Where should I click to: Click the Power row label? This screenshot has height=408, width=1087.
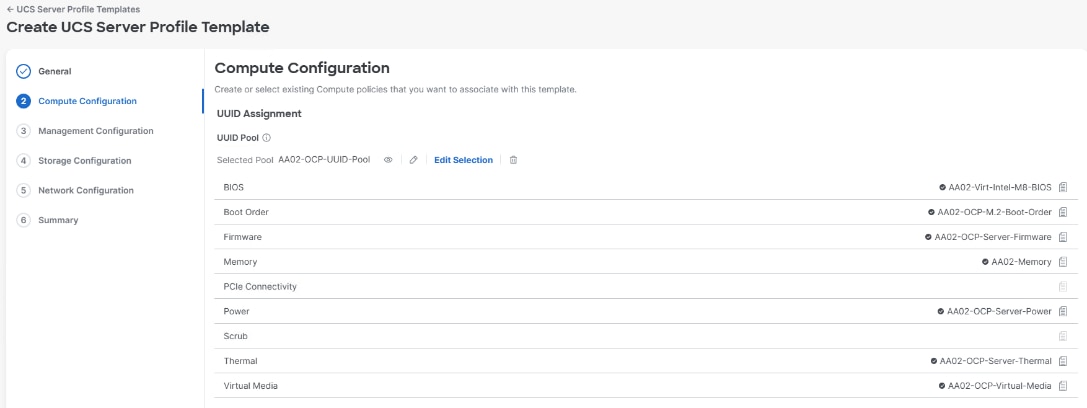click(236, 312)
